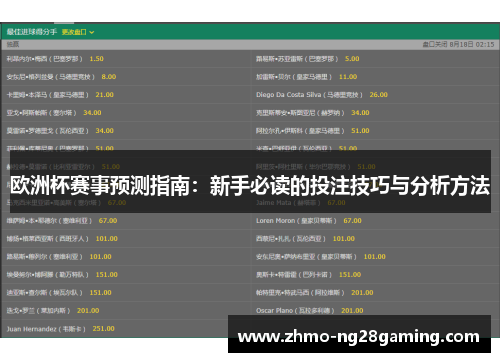Screen dimensions: 500x362
Task: Select 101.00 odds for 西蒙尼•扎扎
Action: (x=344, y=239)
